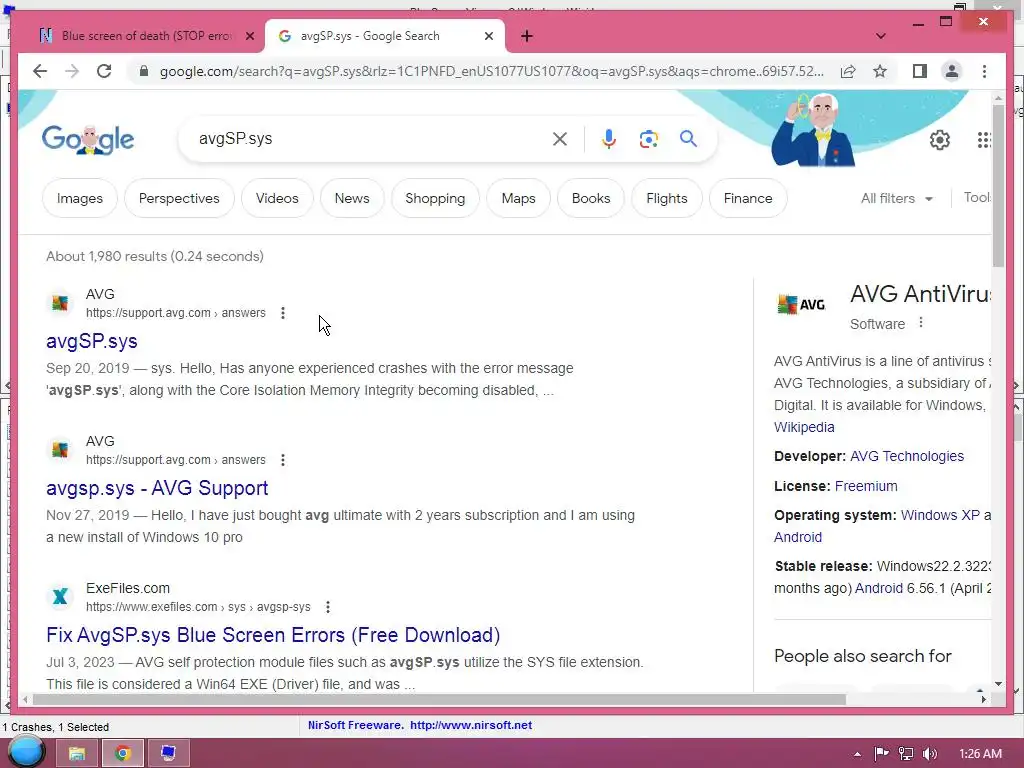Image resolution: width=1024 pixels, height=768 pixels.
Task: Filter results by Flights
Action: tap(667, 198)
